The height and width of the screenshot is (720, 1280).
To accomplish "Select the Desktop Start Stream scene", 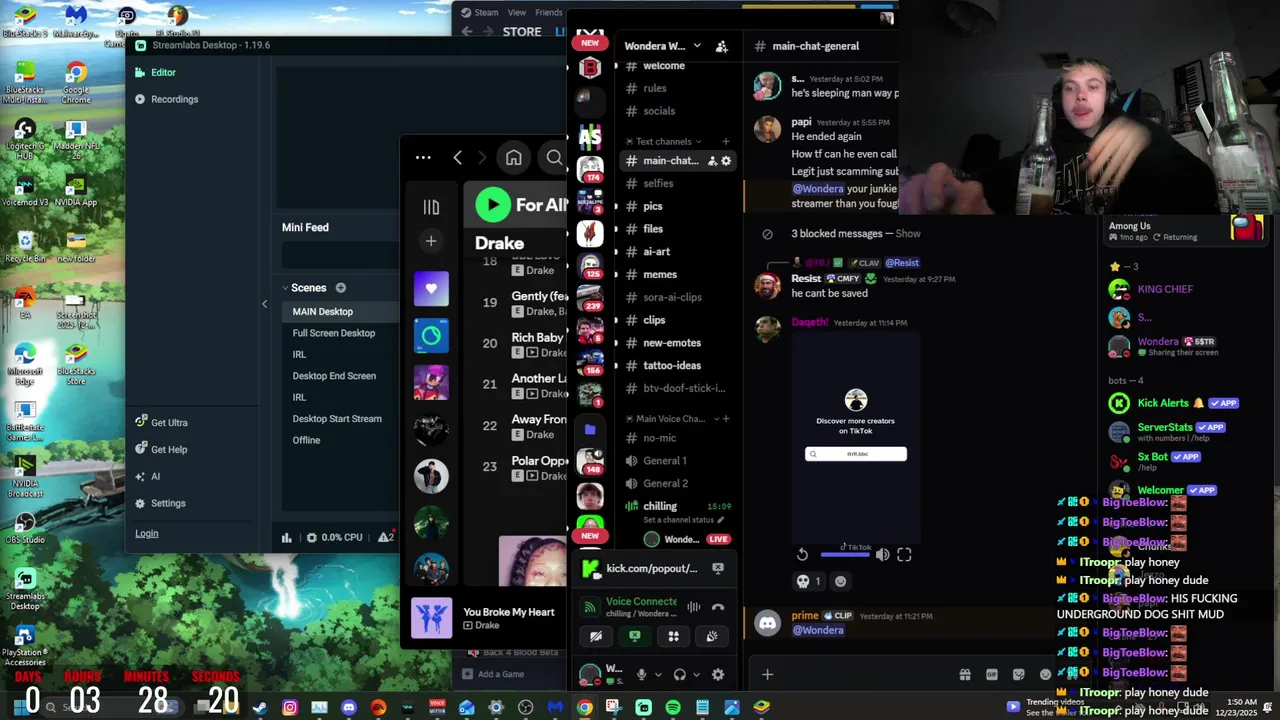I will (x=337, y=419).
